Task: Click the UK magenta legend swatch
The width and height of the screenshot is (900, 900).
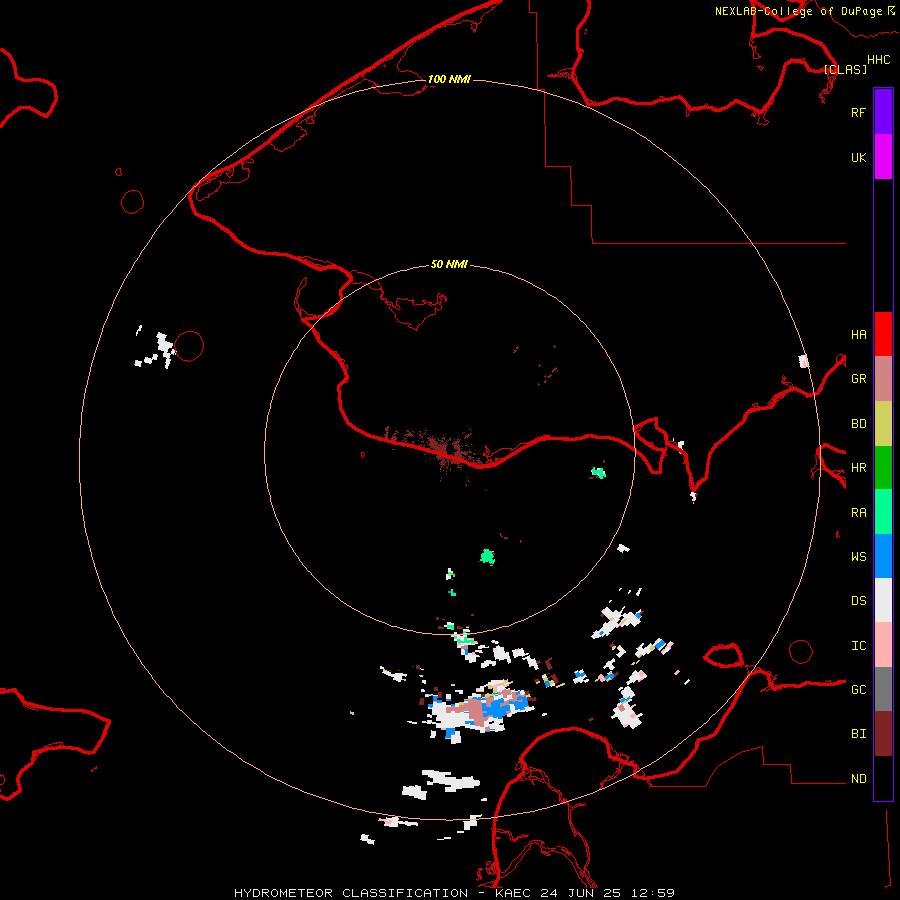Action: pos(883,157)
